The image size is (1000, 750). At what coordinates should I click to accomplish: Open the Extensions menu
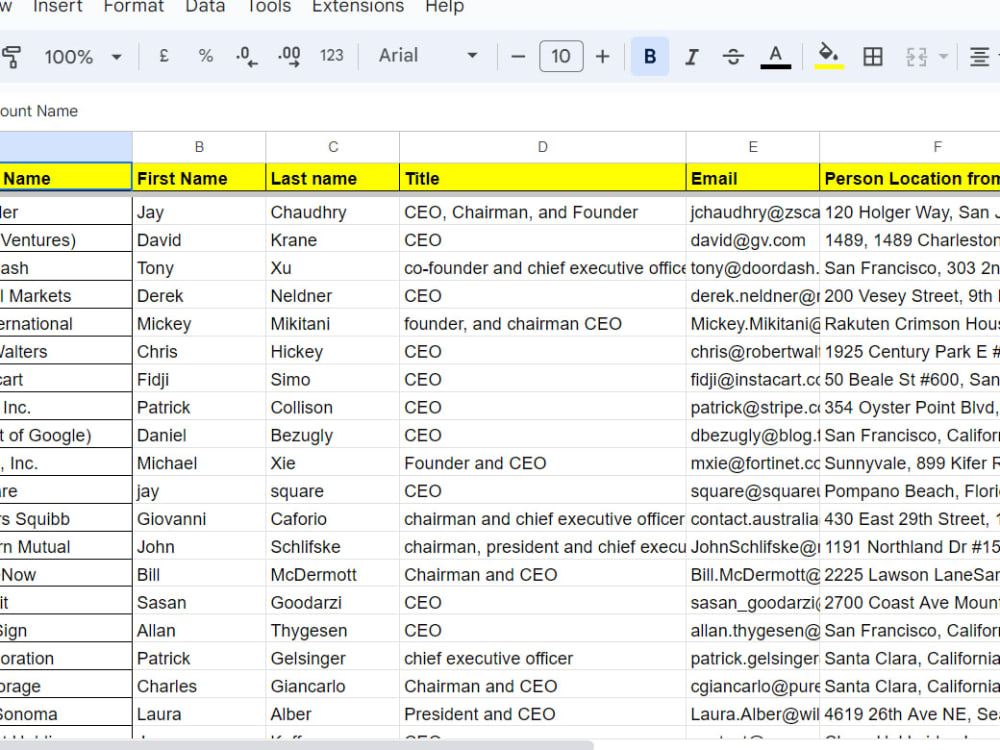357,8
